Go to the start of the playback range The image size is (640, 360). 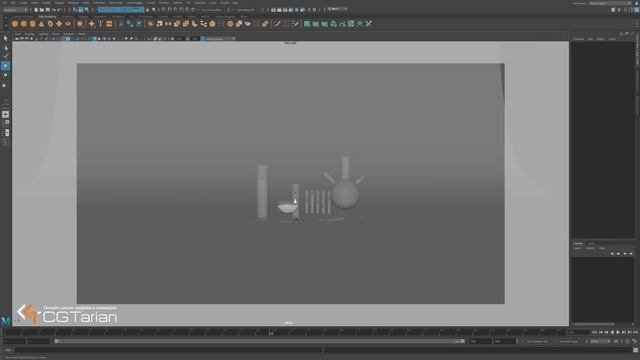594,333
